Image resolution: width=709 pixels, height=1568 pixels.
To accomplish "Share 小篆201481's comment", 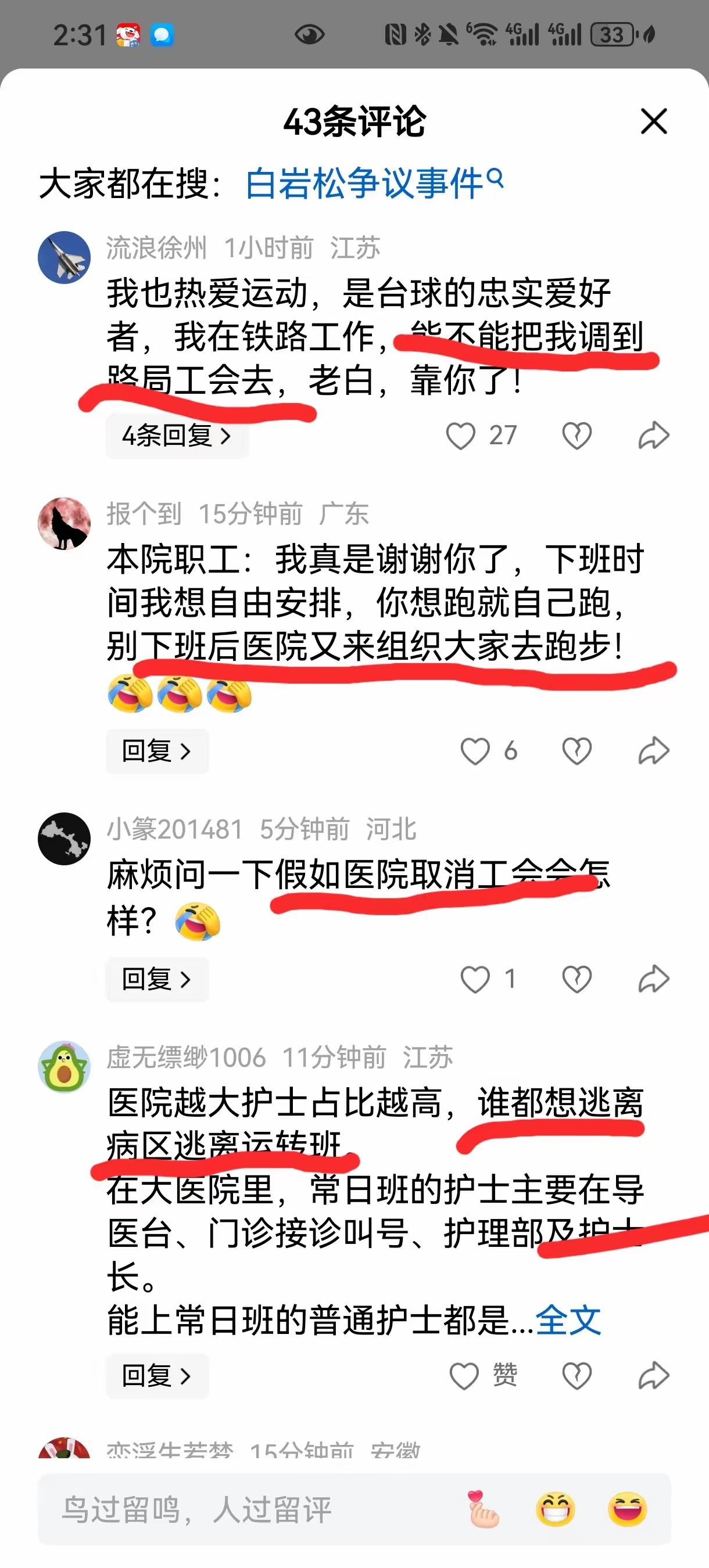I will click(x=654, y=979).
